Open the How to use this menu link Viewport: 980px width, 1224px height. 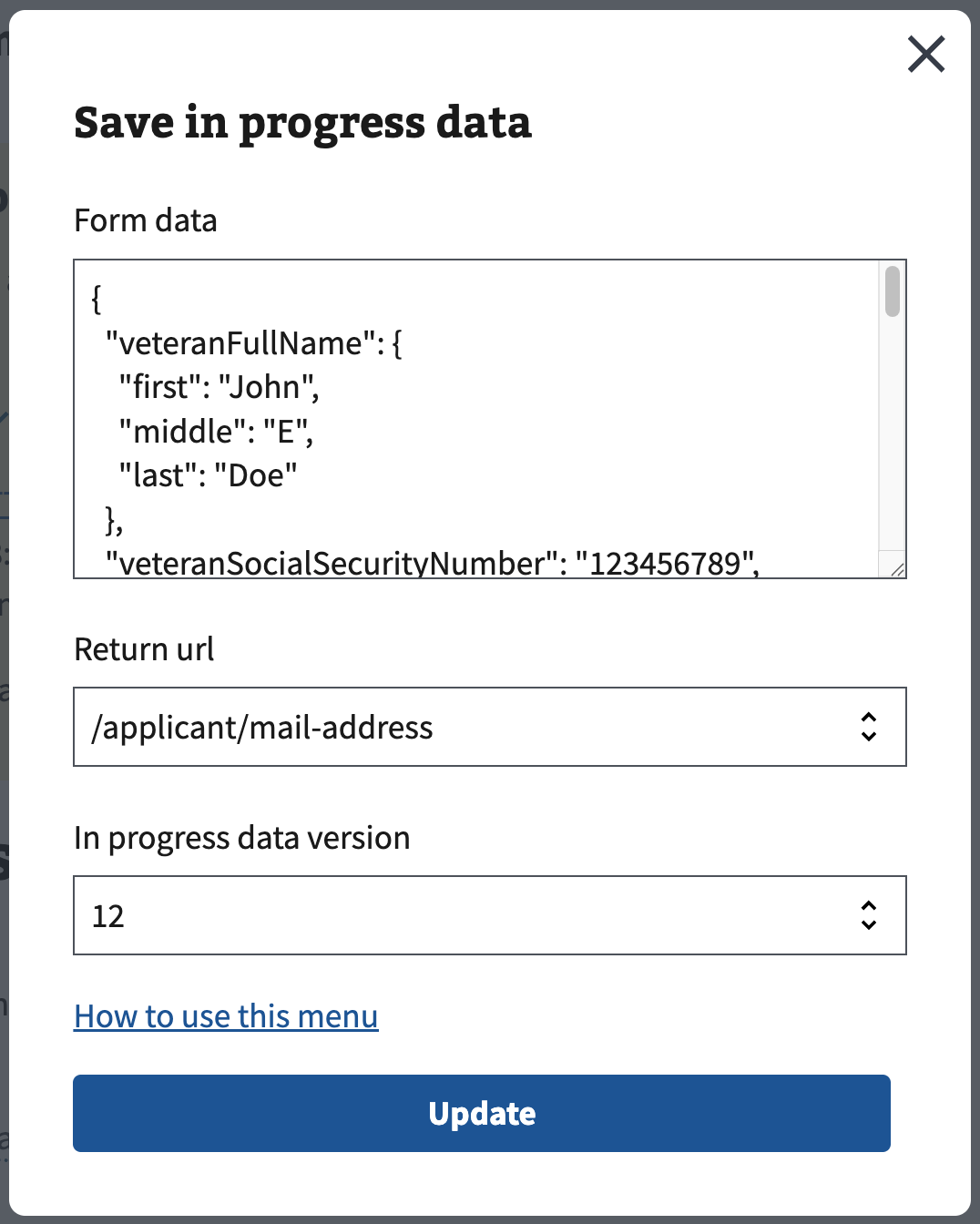(226, 1015)
